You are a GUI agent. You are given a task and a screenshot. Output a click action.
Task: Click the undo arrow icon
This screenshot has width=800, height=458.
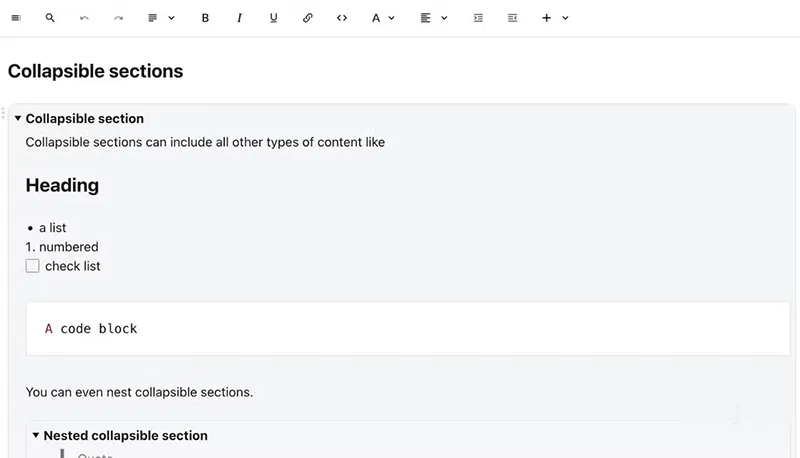tap(84, 18)
